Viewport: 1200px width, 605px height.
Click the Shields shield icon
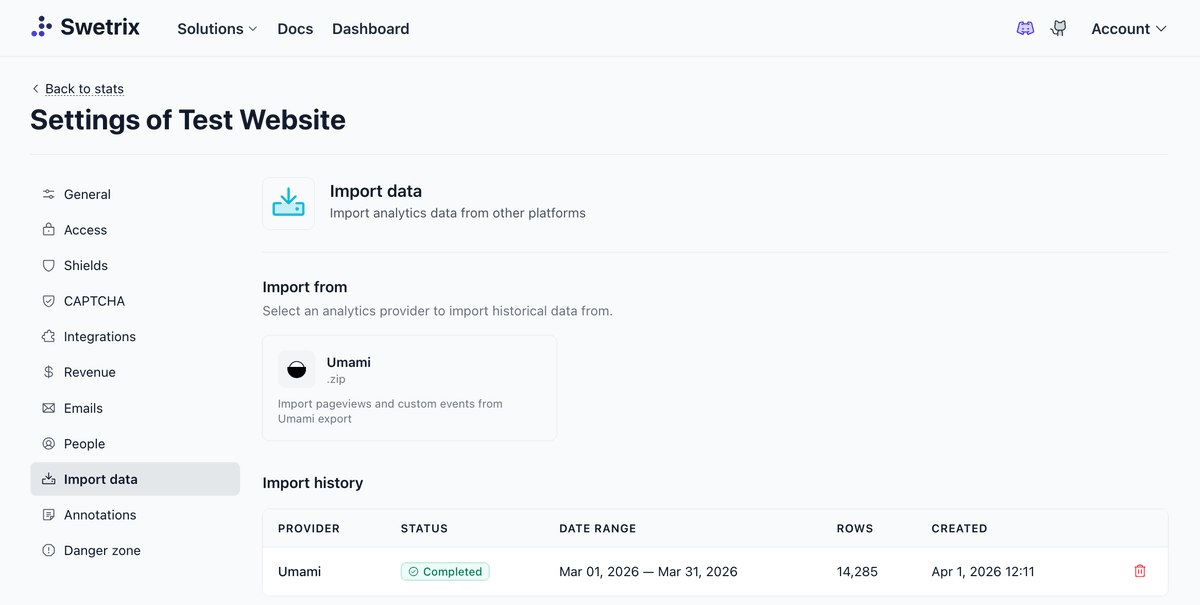(x=48, y=265)
